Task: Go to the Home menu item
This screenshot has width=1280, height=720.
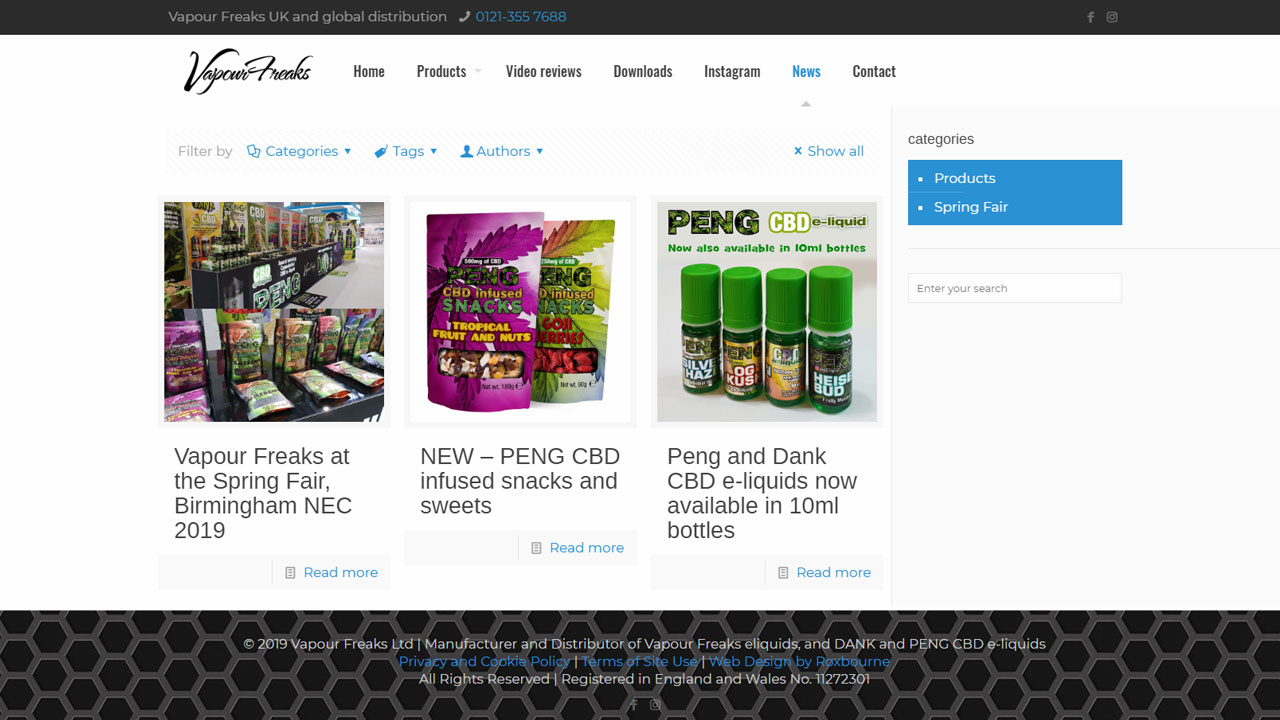Action: 369,71
